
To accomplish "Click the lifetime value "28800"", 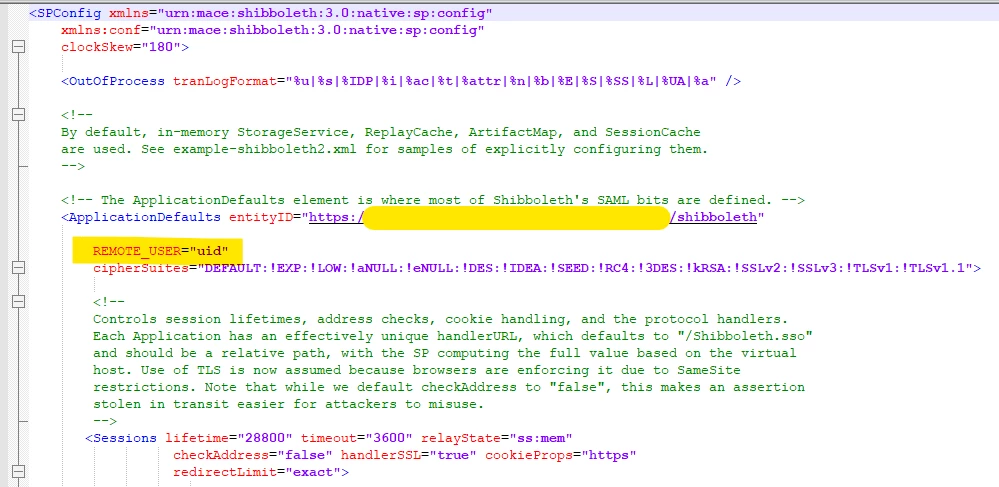I will point(265,439).
